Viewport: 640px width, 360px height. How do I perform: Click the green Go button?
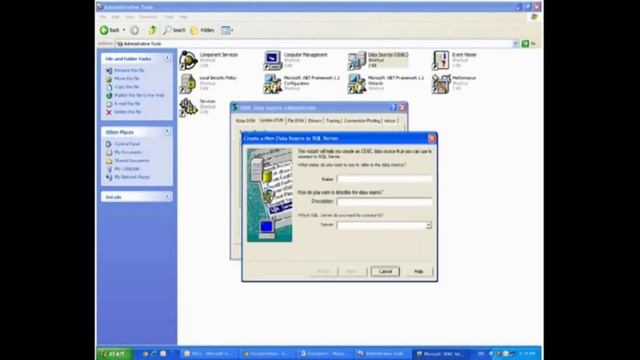(x=529, y=44)
